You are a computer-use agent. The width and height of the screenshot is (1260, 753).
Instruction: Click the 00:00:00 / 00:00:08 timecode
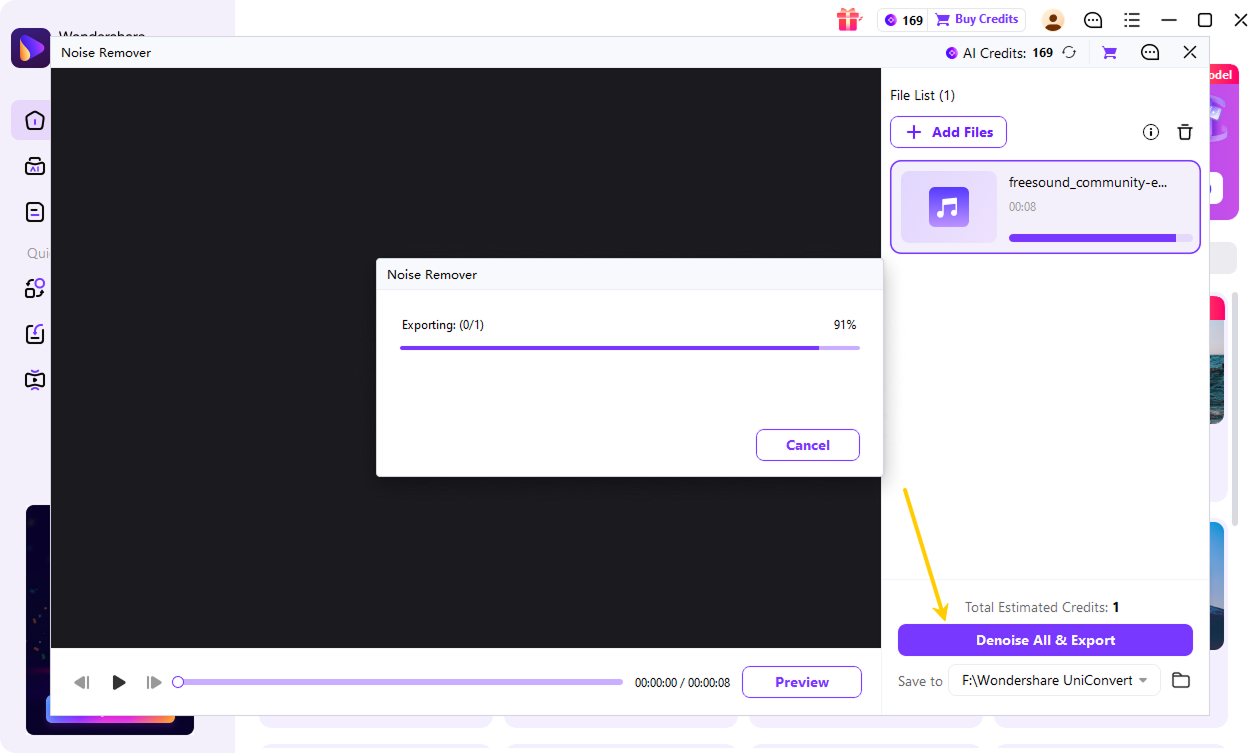(x=682, y=683)
